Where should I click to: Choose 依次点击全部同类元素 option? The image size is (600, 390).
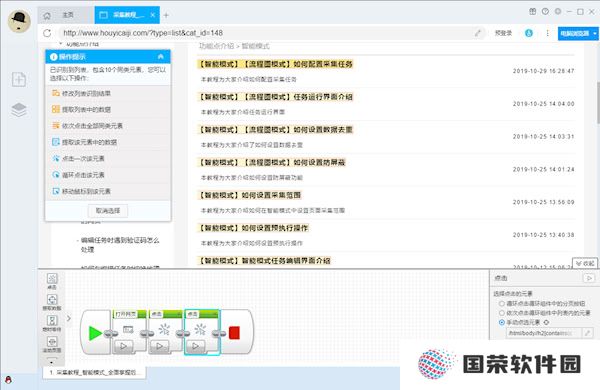[x=108, y=126]
